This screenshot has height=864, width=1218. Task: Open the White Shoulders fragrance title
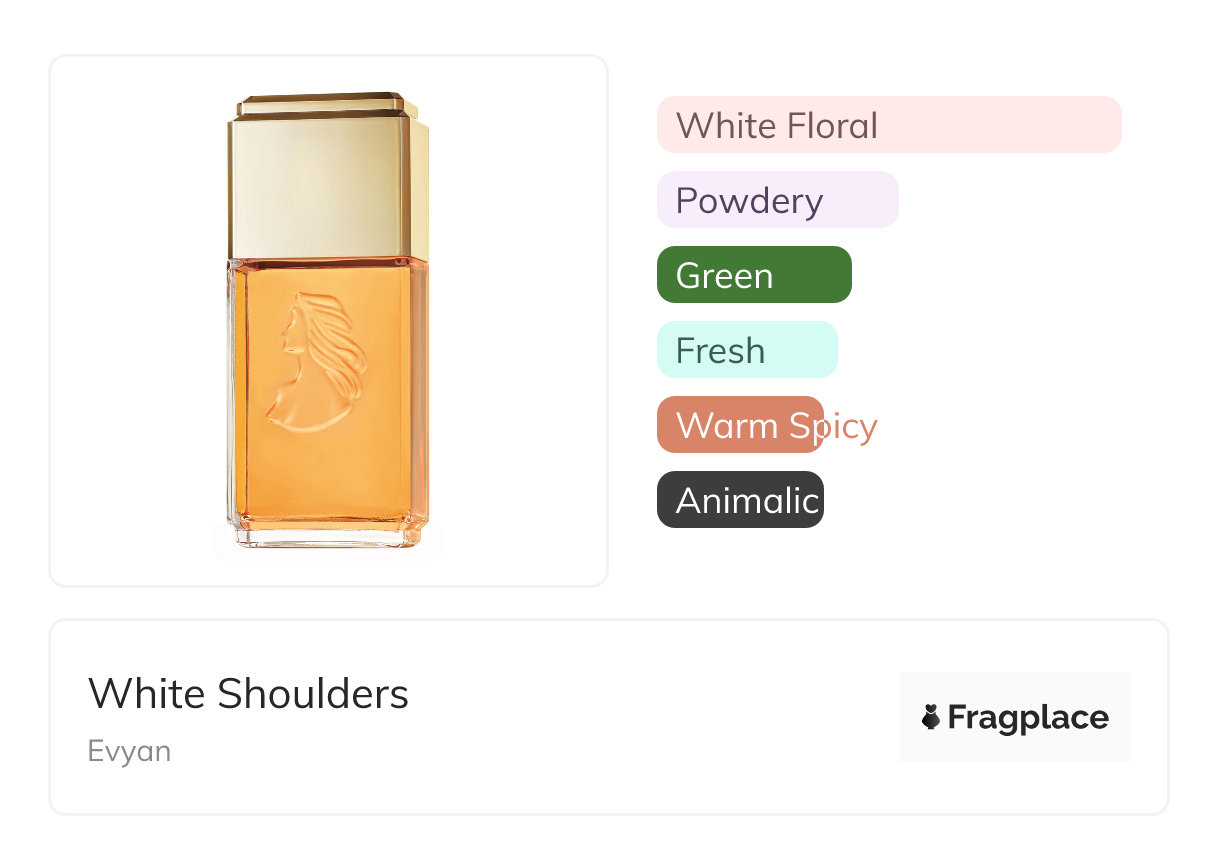248,693
